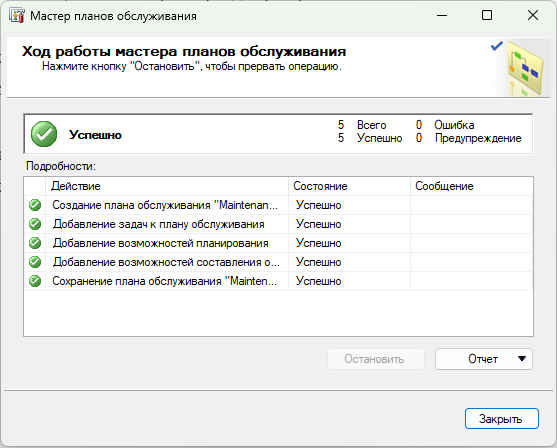Maximize the wizard window

point(487,15)
